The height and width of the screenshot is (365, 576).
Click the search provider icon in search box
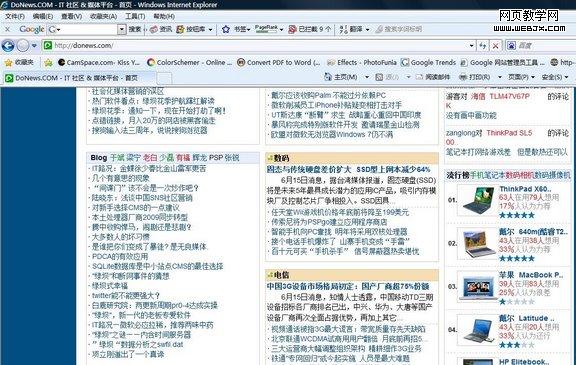coord(511,46)
